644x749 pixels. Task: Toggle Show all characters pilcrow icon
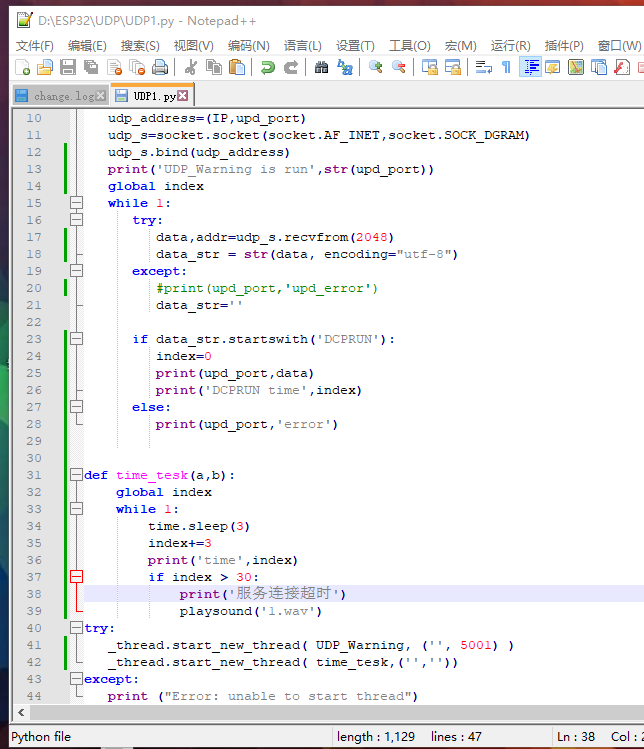(x=506, y=68)
